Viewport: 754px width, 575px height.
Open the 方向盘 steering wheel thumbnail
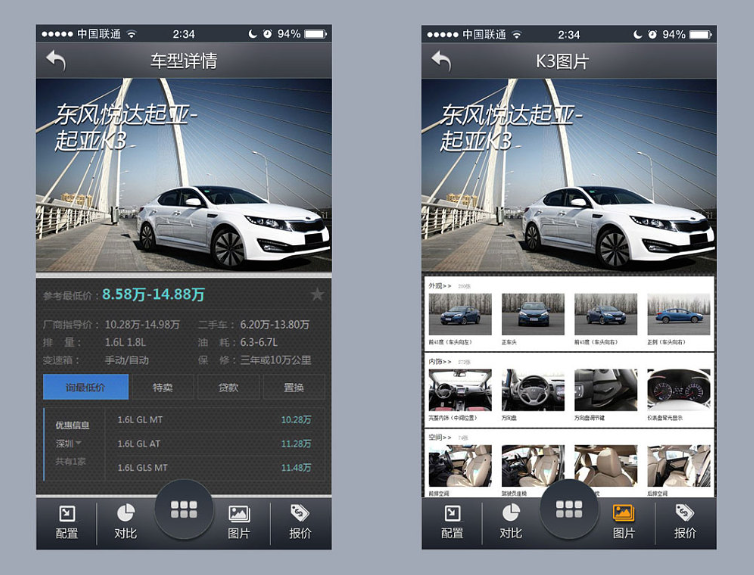point(533,390)
